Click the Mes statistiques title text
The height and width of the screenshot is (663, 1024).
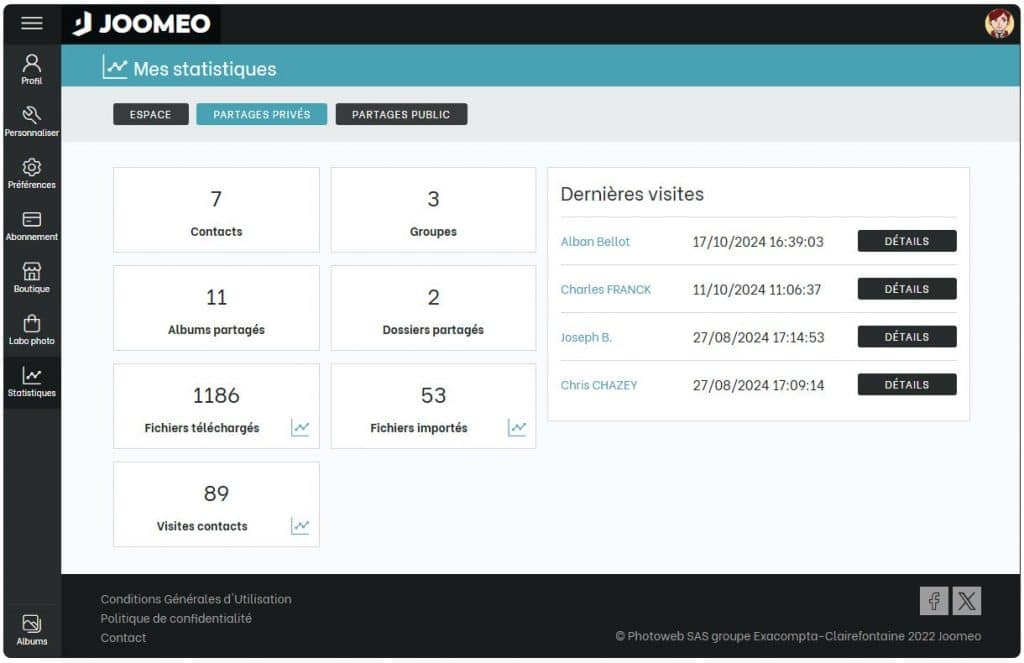click(x=205, y=69)
